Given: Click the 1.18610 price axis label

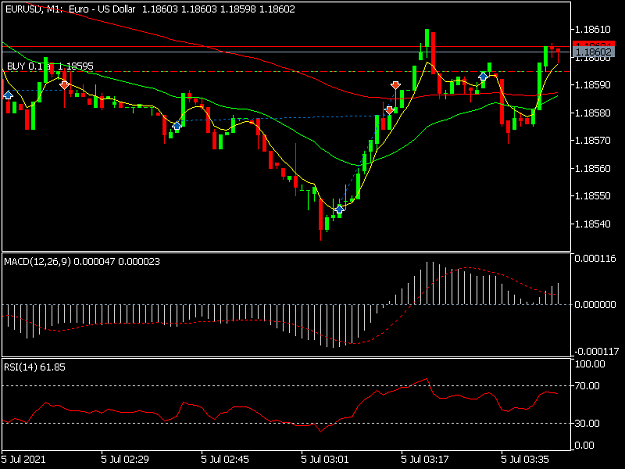Looking at the screenshot, I should tap(593, 29).
